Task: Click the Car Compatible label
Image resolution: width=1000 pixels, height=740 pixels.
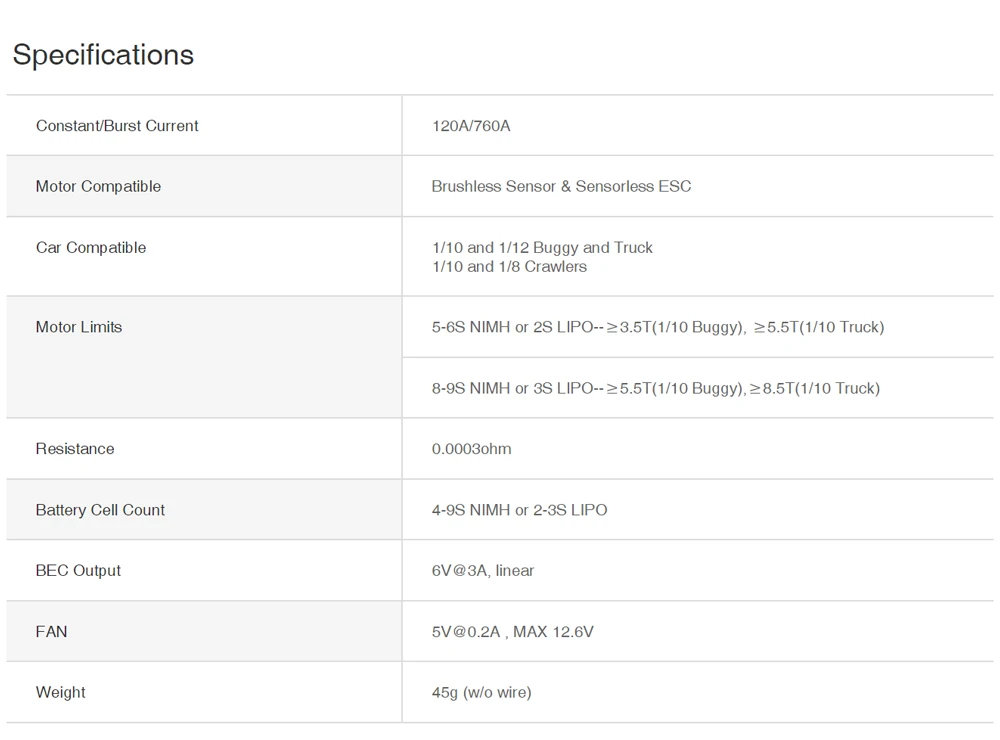Action: pyautogui.click(x=91, y=248)
